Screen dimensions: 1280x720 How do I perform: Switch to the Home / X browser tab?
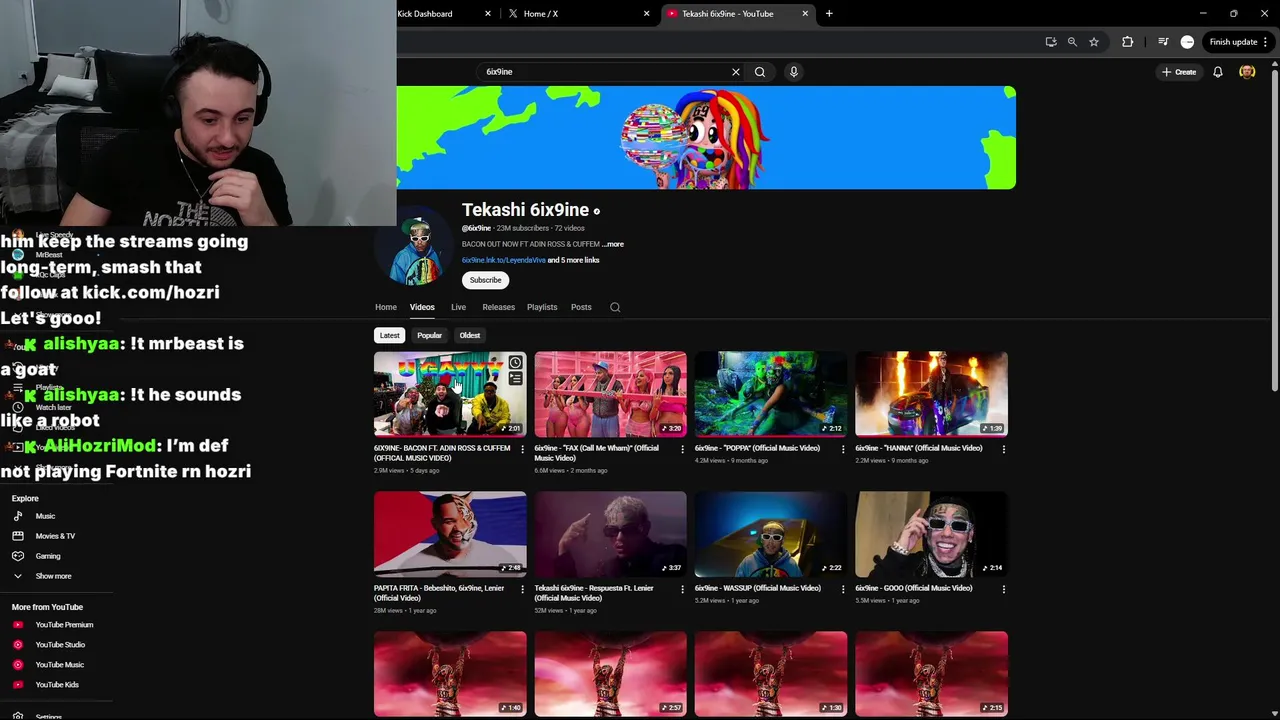[x=578, y=14]
